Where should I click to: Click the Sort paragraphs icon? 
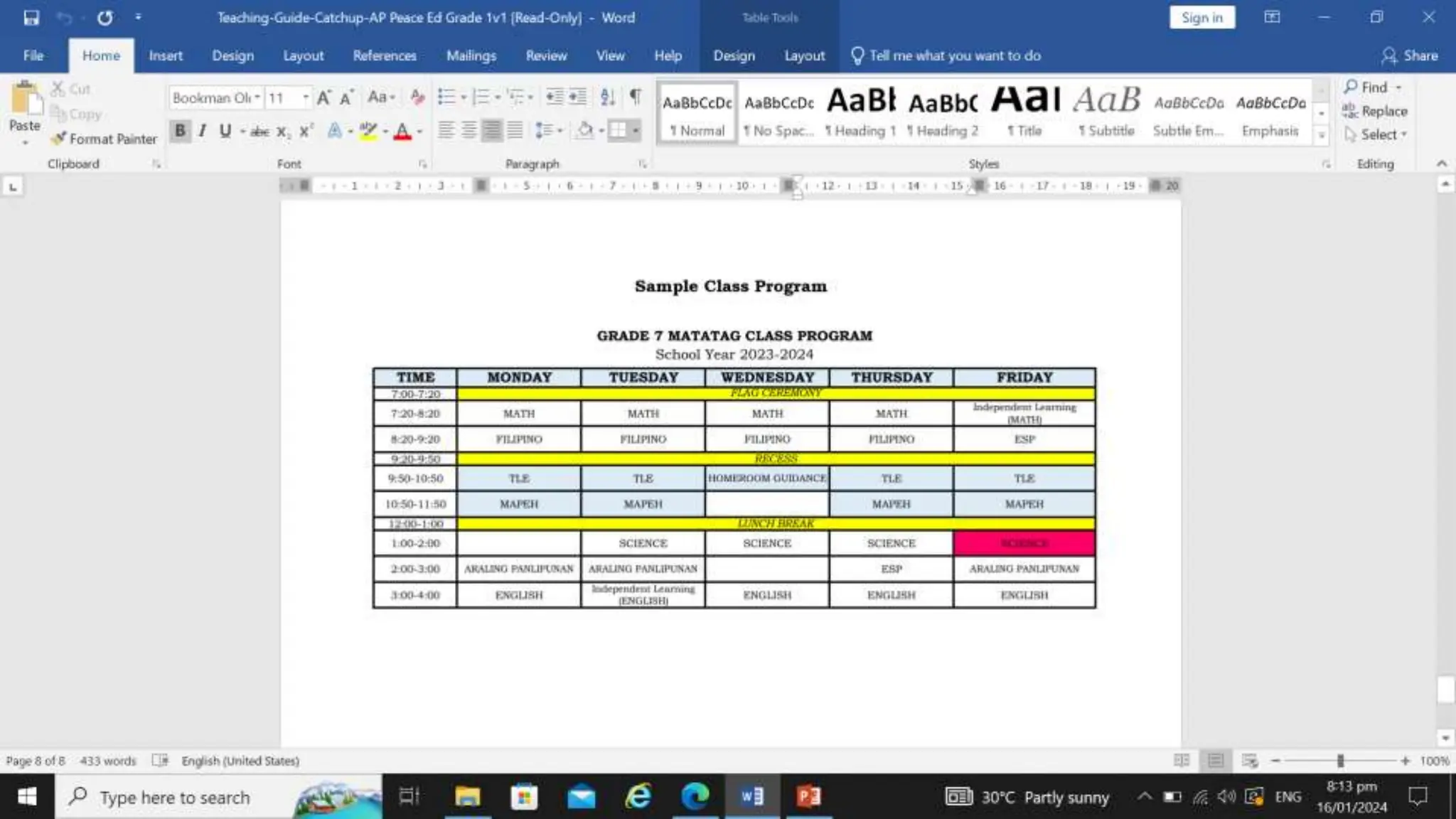coord(608,97)
